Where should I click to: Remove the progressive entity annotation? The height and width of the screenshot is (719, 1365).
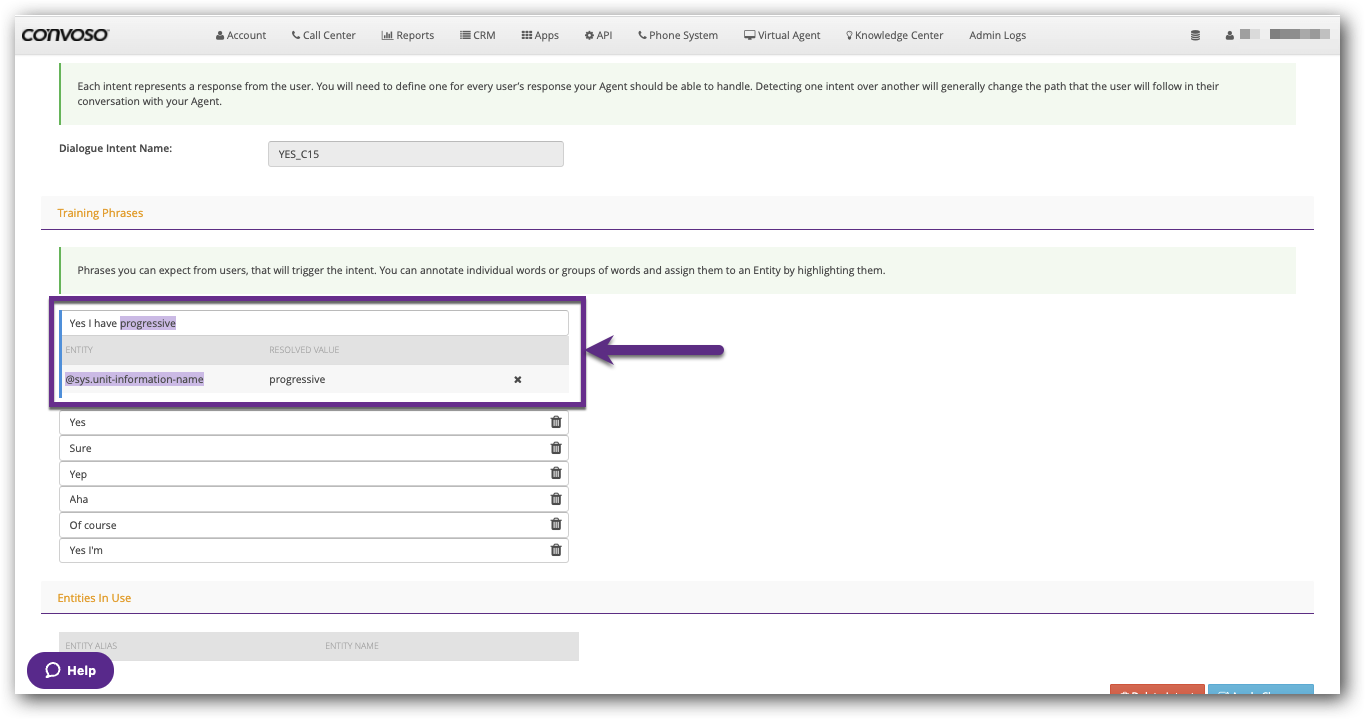(518, 380)
